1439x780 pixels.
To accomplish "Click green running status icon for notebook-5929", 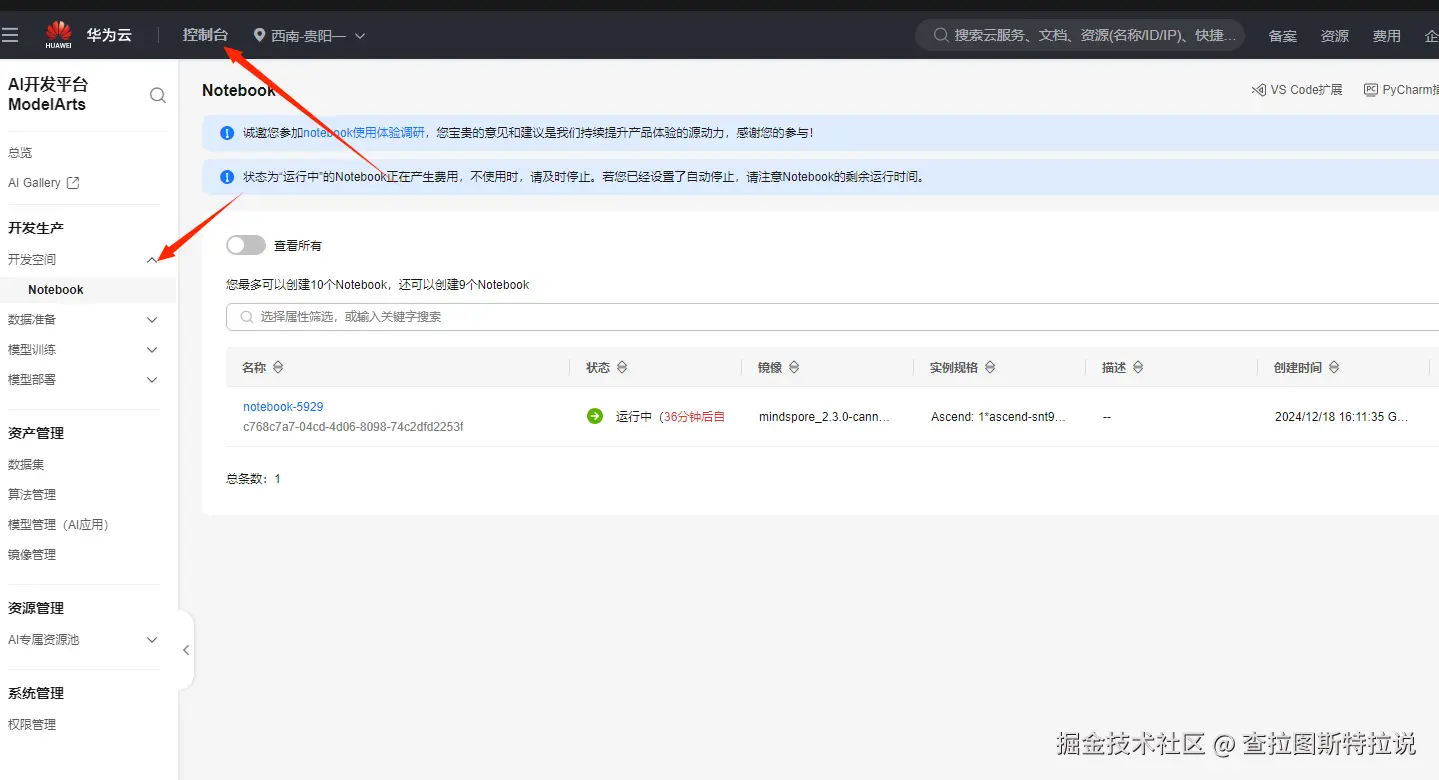I will 595,416.
